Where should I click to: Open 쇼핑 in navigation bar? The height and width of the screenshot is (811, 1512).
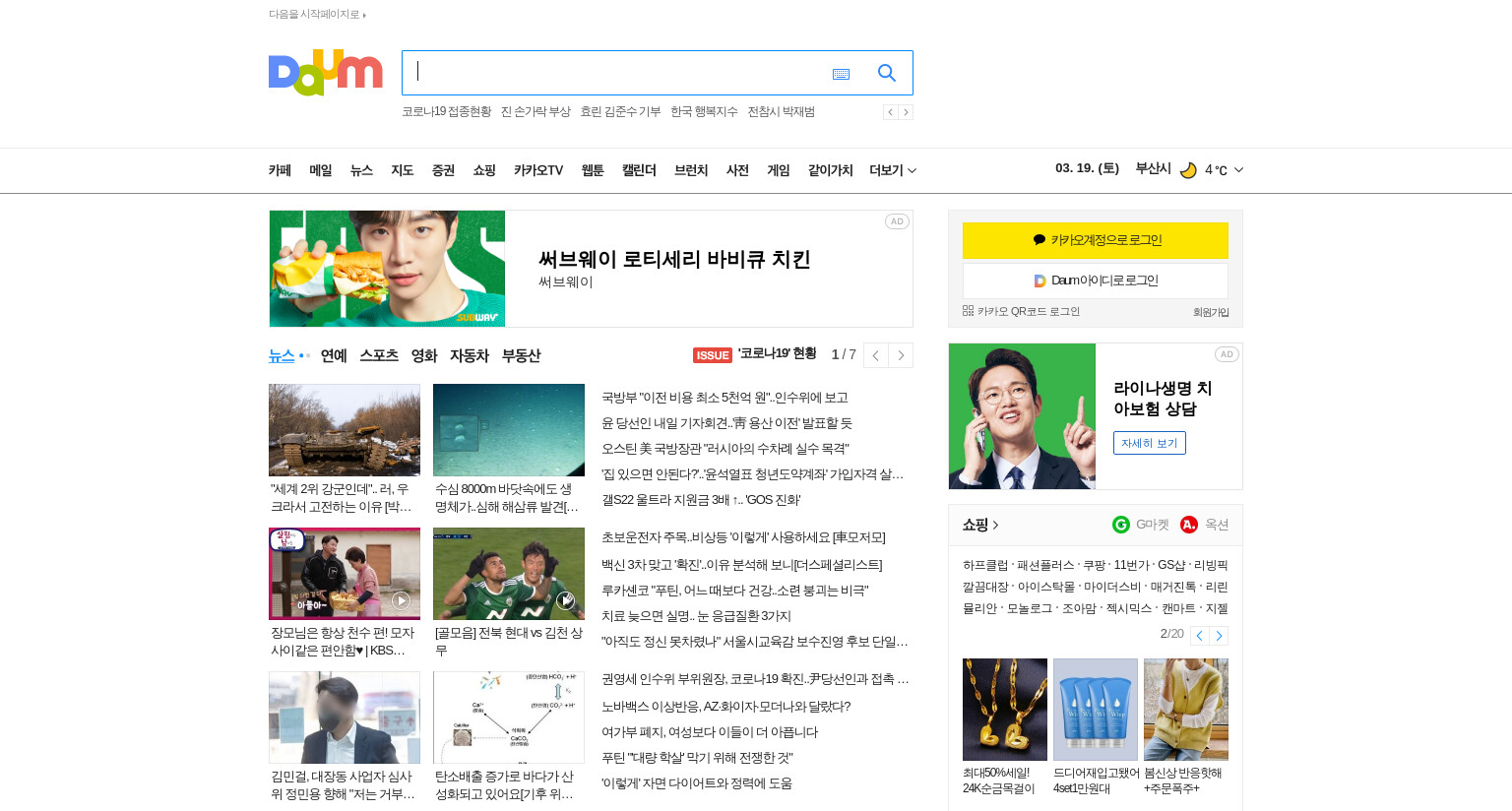[x=484, y=170]
